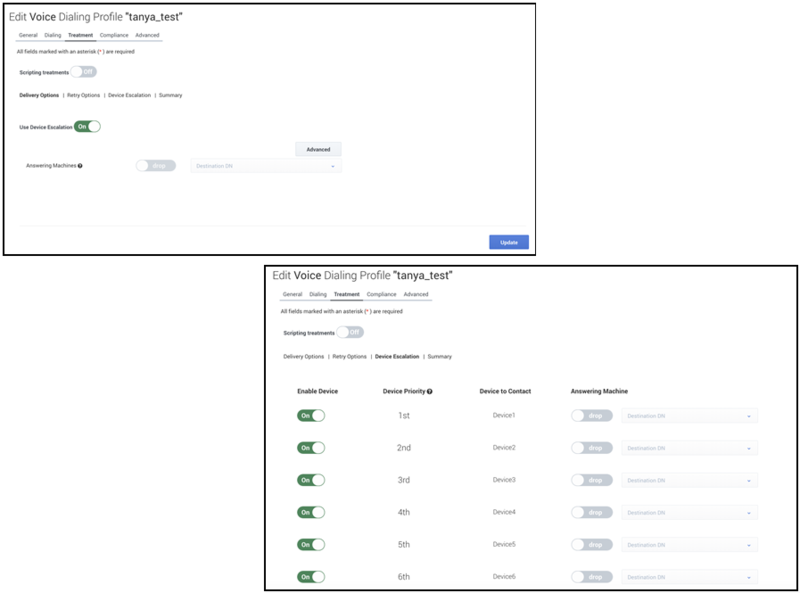This screenshot has width=800, height=593.
Task: Disable the 1st priority Enable Device switch
Action: pos(311,416)
